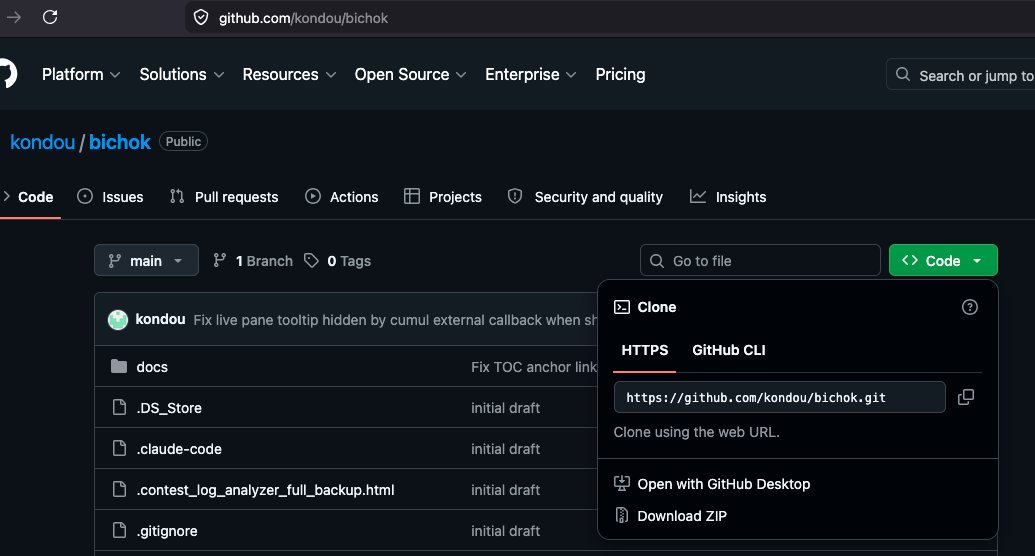This screenshot has width=1035, height=556.
Task: Select the HTTPS clone tab
Action: pos(645,351)
